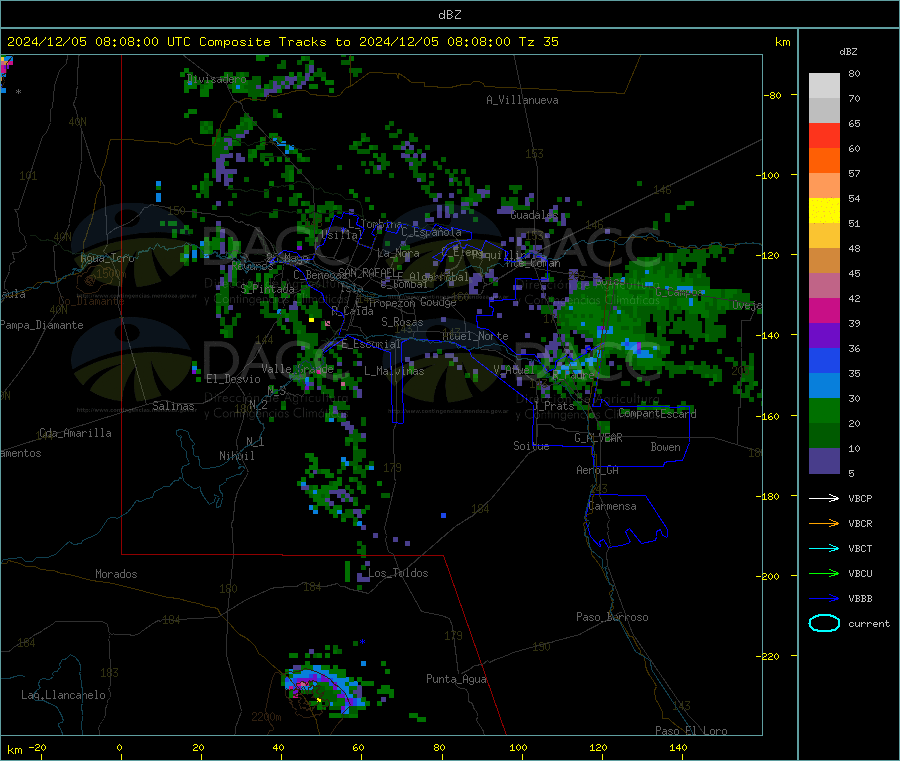Click the -220 tick on right axis
900x761 pixels.
[x=768, y=657]
